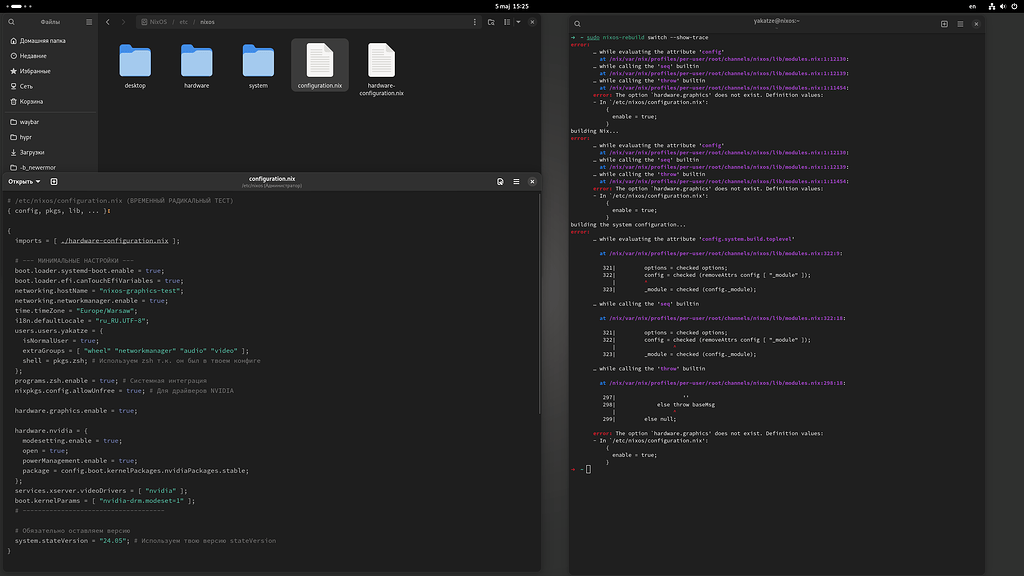Open the kebab menu in the Files window

coord(474,21)
